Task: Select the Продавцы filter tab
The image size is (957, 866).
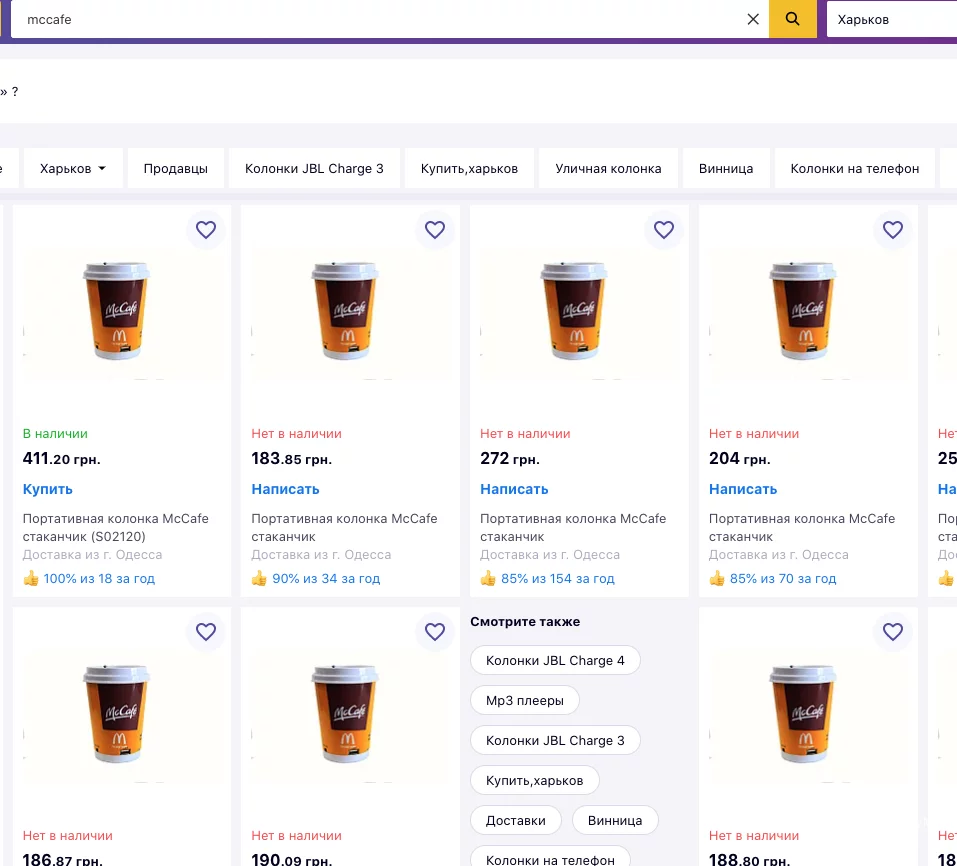Action: click(176, 168)
